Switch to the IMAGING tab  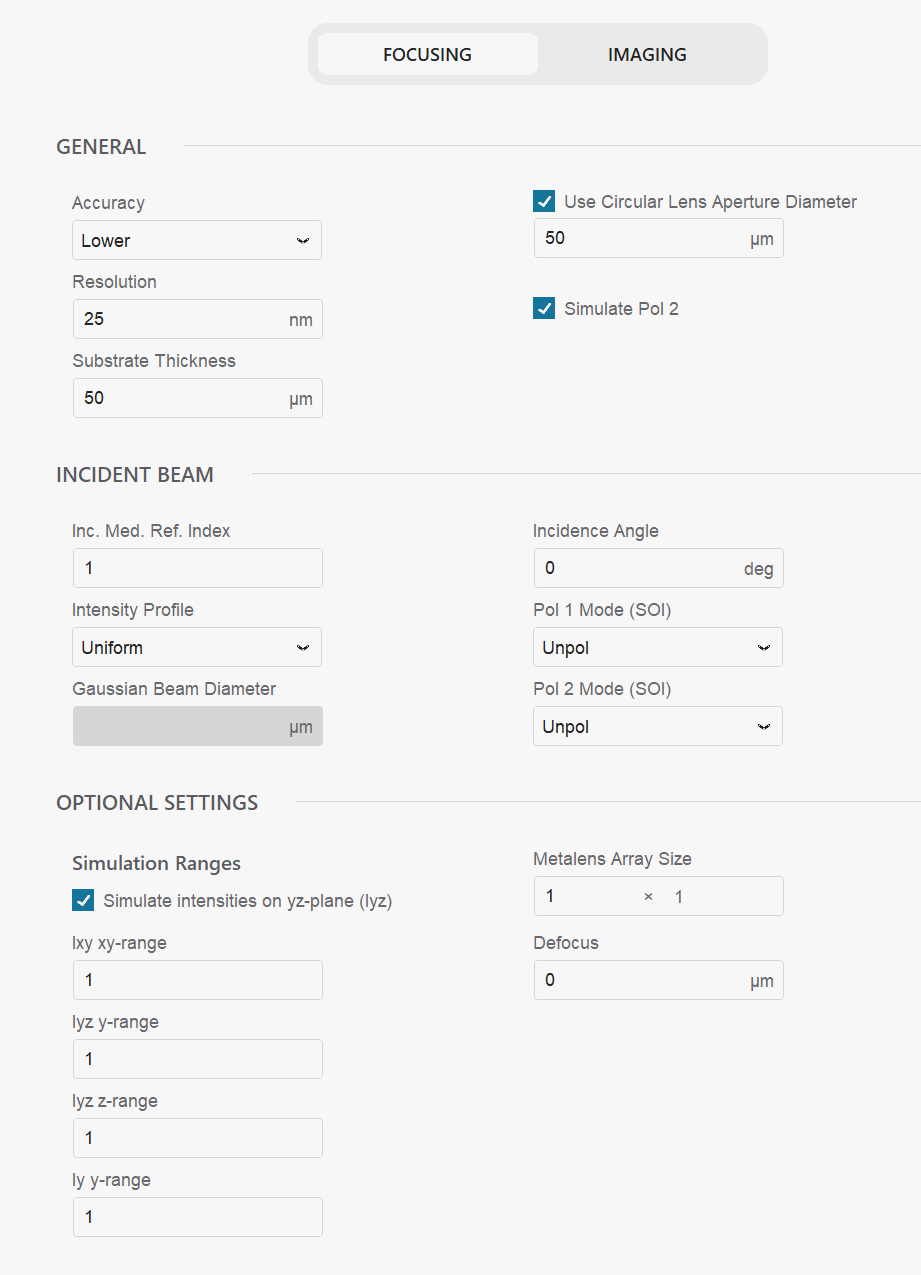pyautogui.click(x=647, y=55)
